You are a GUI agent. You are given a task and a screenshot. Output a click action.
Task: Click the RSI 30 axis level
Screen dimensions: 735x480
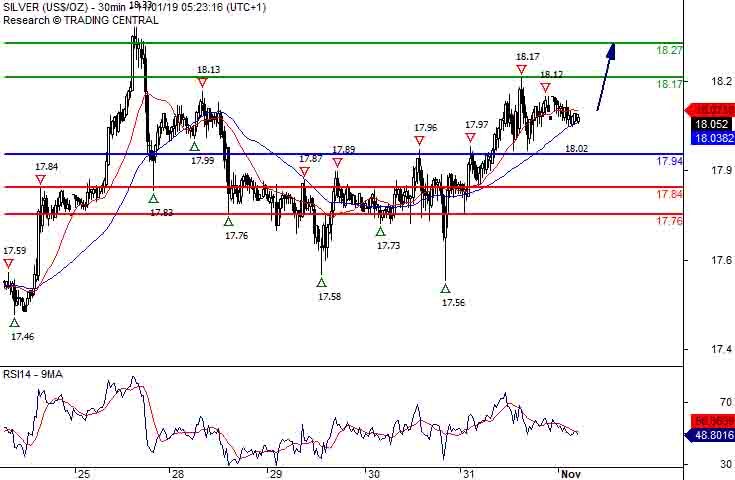(x=726, y=464)
